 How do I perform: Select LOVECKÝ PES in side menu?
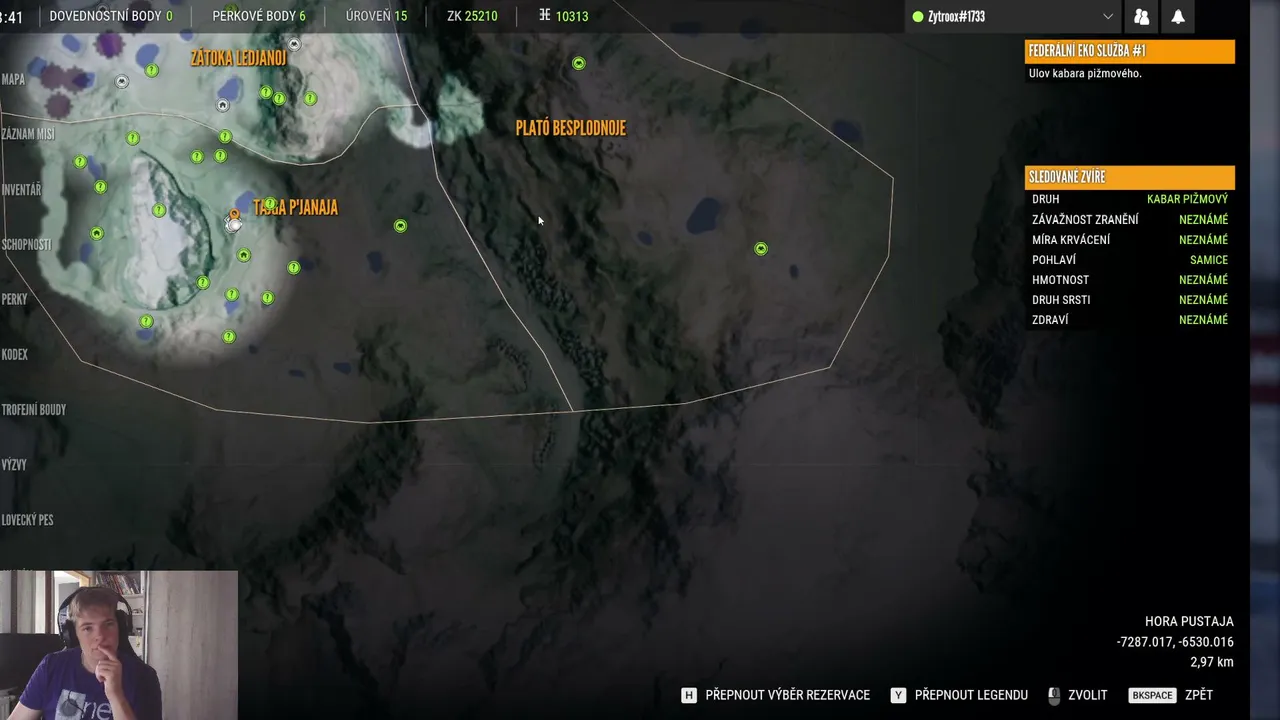(27, 520)
